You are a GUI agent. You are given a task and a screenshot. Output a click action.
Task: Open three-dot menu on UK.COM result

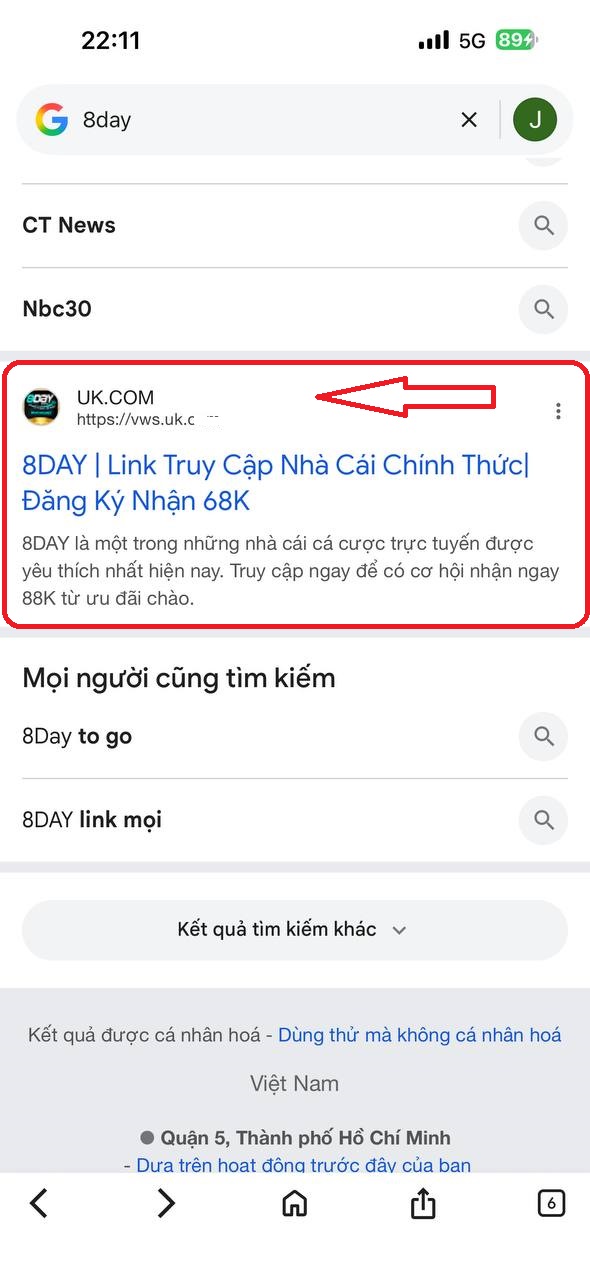click(558, 411)
